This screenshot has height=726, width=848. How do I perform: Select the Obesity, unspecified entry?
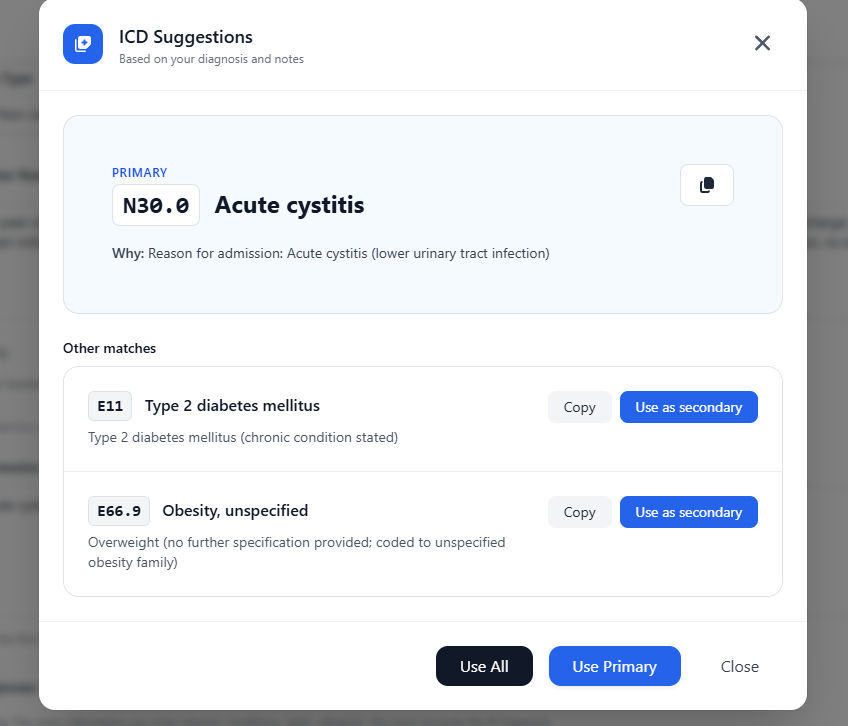click(x=234, y=511)
